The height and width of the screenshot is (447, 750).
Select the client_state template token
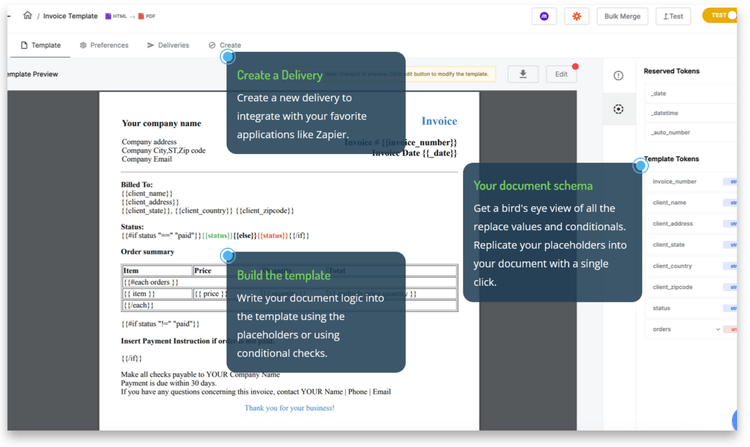coord(691,245)
